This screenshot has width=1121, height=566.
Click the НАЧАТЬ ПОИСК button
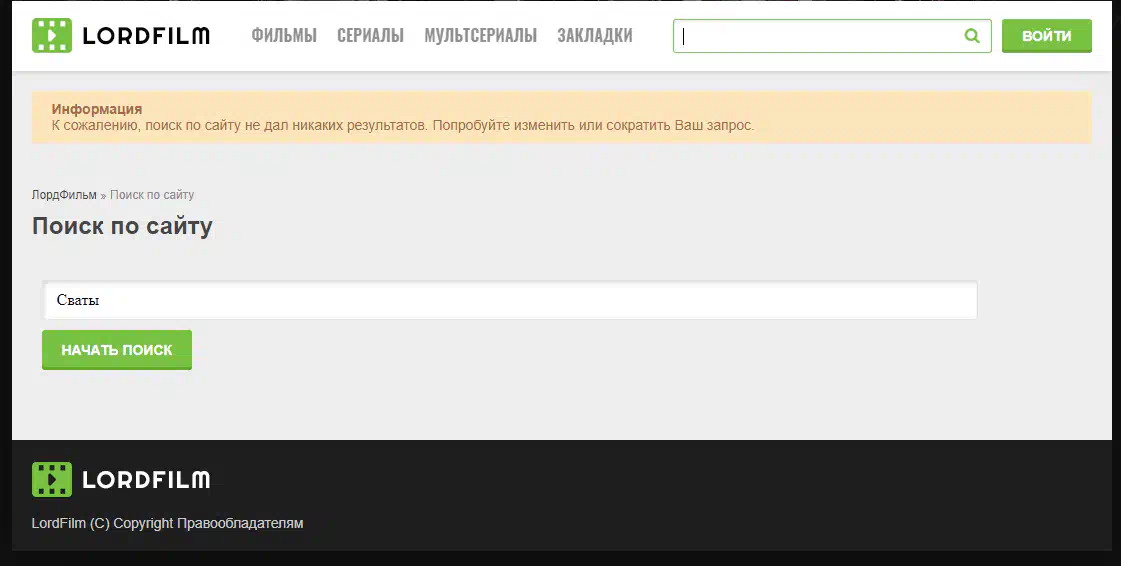tap(117, 350)
